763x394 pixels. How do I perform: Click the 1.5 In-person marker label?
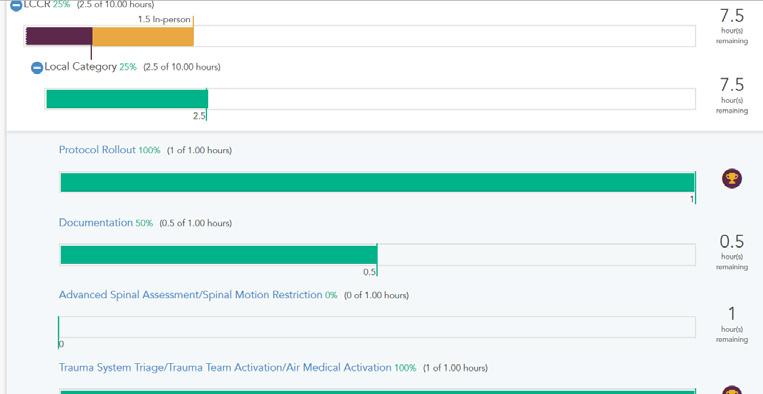click(164, 20)
